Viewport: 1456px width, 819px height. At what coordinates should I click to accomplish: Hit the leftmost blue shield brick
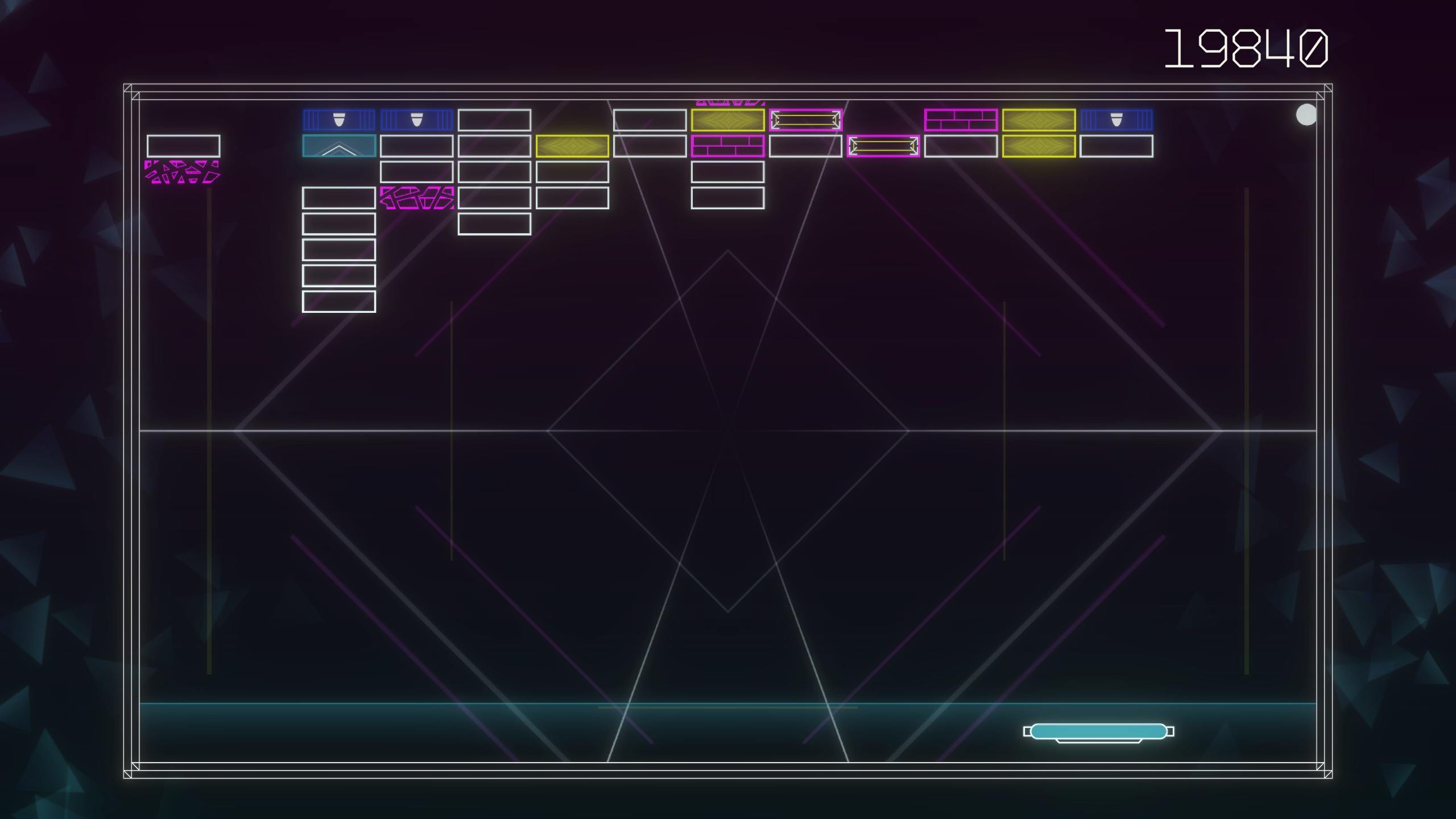coord(339,120)
